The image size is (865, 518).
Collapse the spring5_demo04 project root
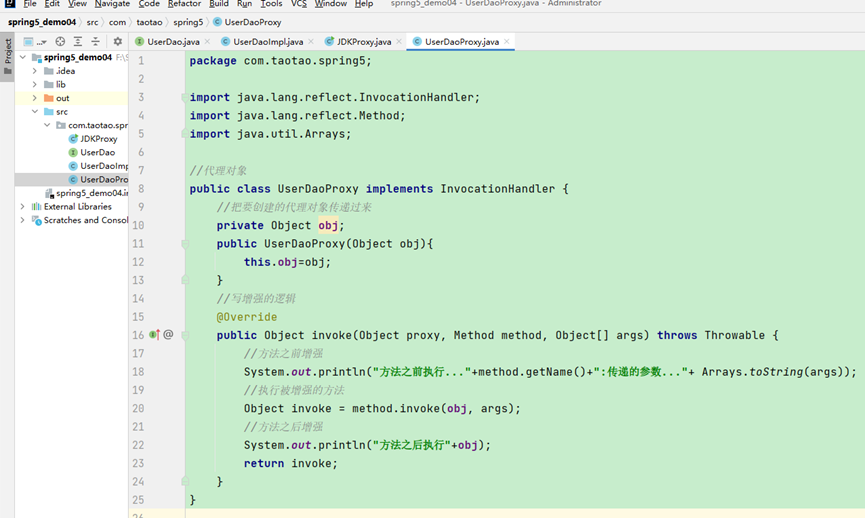tap(23, 57)
